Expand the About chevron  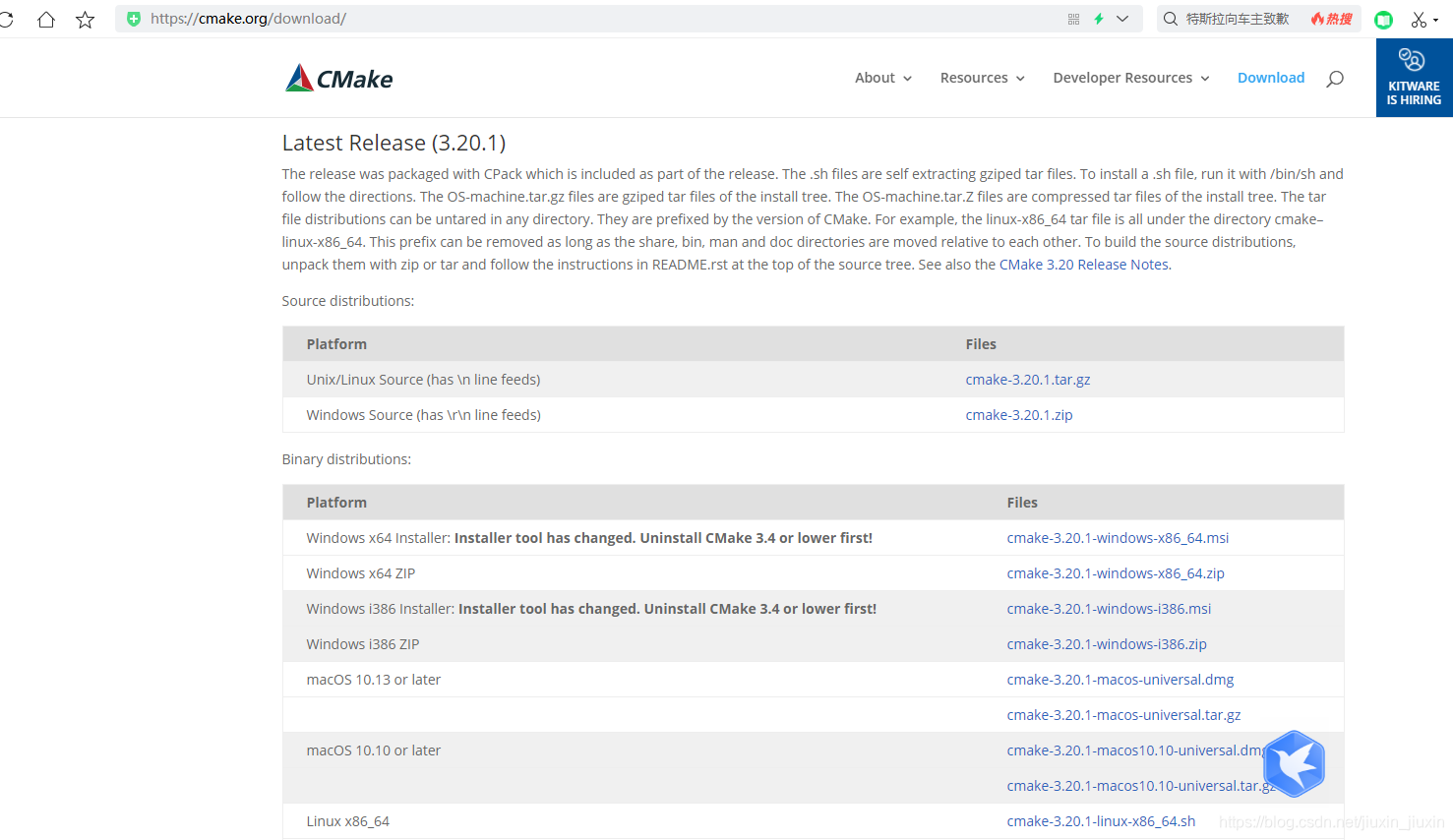[x=908, y=79]
